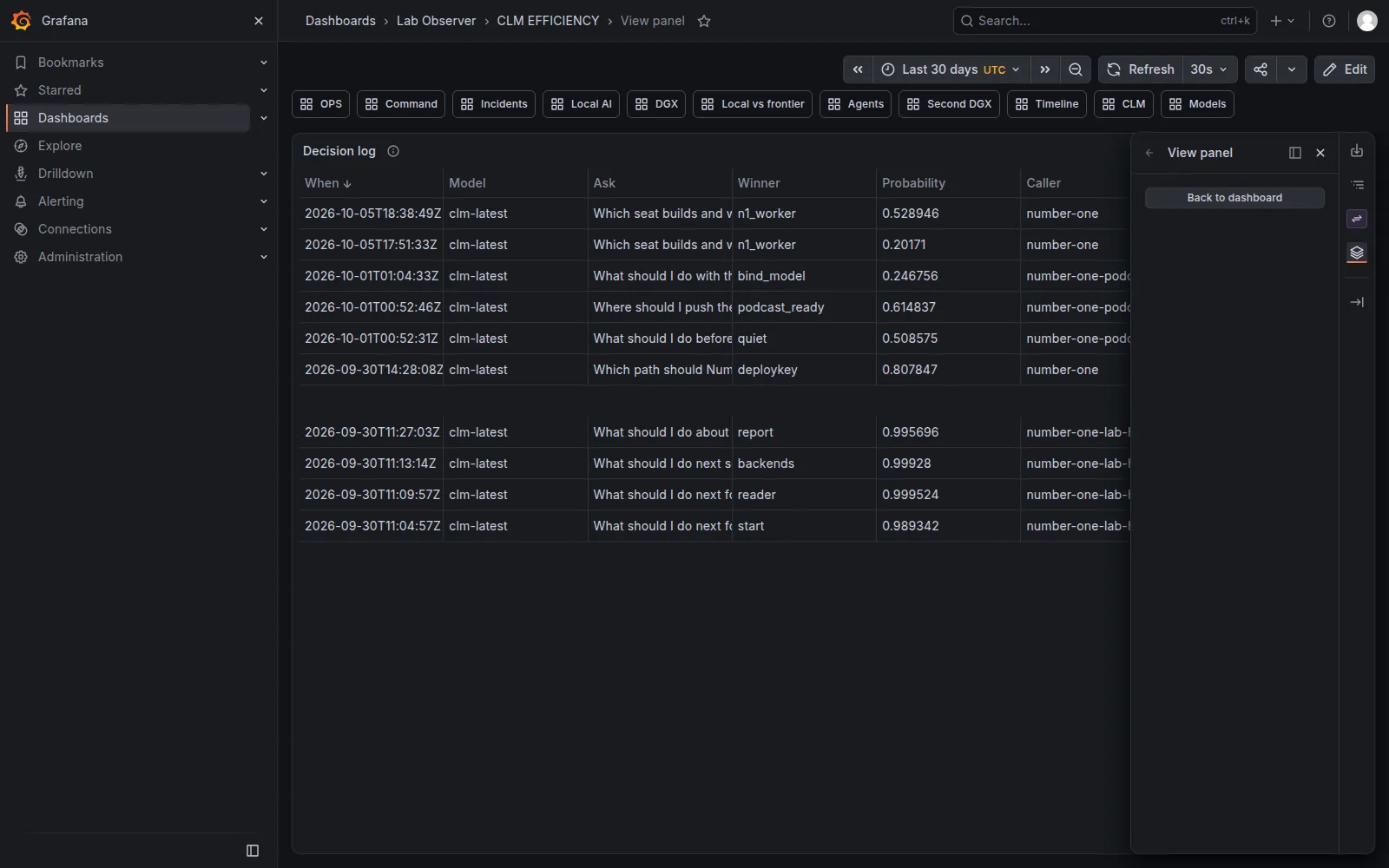Expand the Drilldown section chevron
The width and height of the screenshot is (1389, 868).
click(x=264, y=174)
